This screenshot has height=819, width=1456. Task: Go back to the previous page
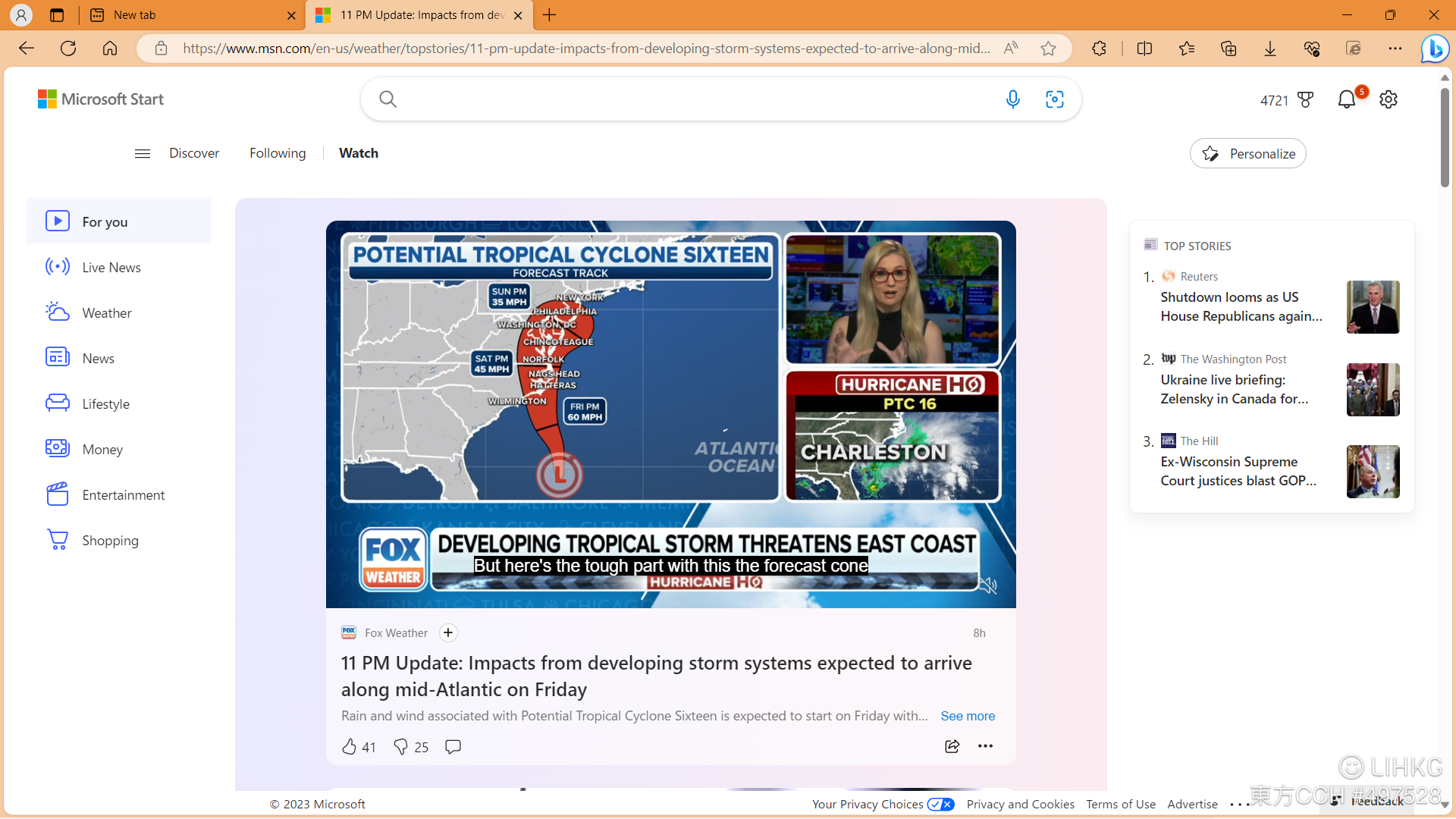pyautogui.click(x=27, y=49)
